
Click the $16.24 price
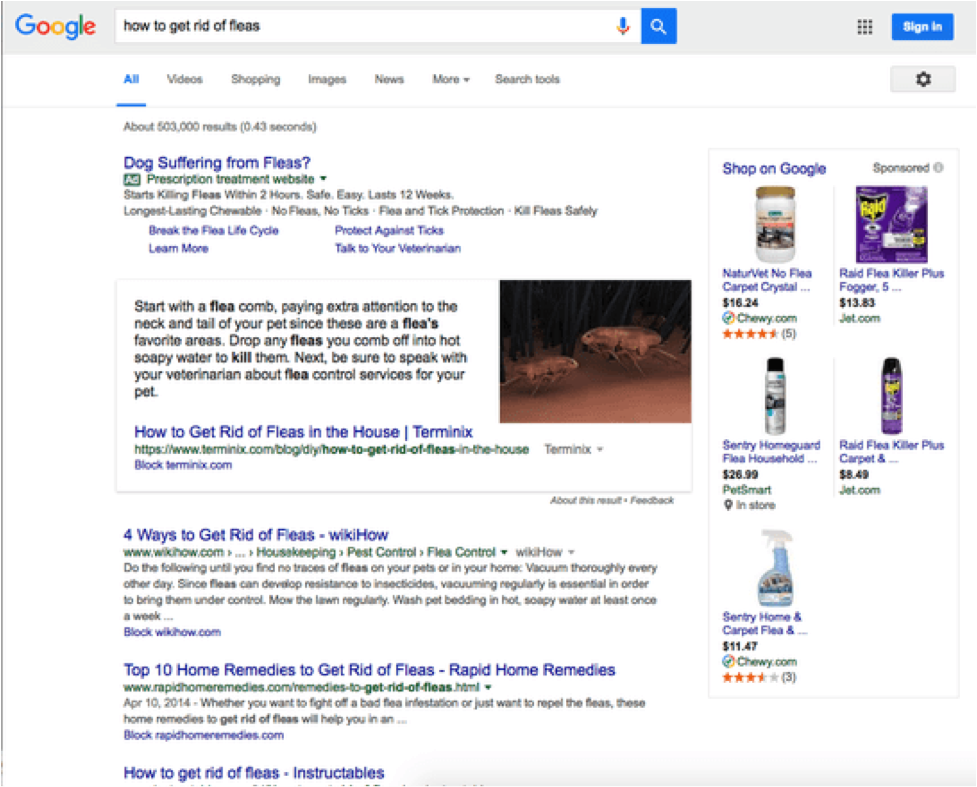(740, 303)
